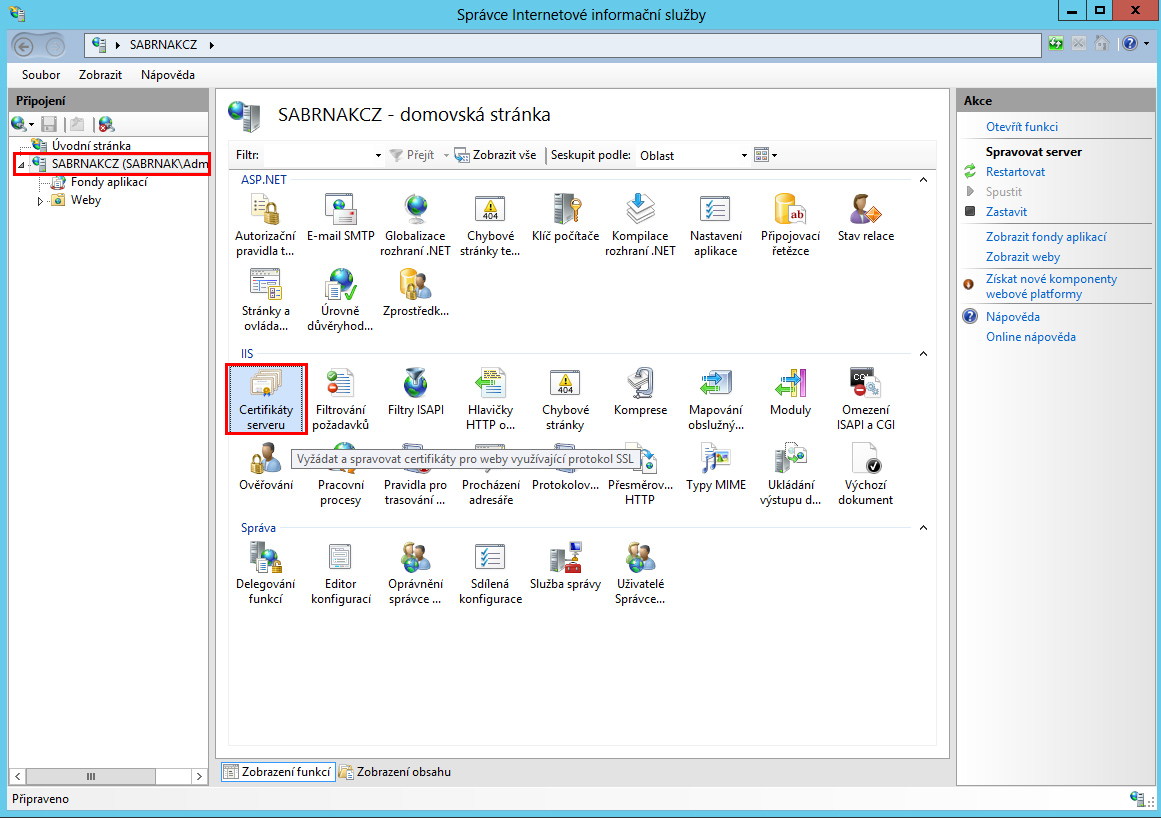Open the Soubor menu

tap(41, 75)
